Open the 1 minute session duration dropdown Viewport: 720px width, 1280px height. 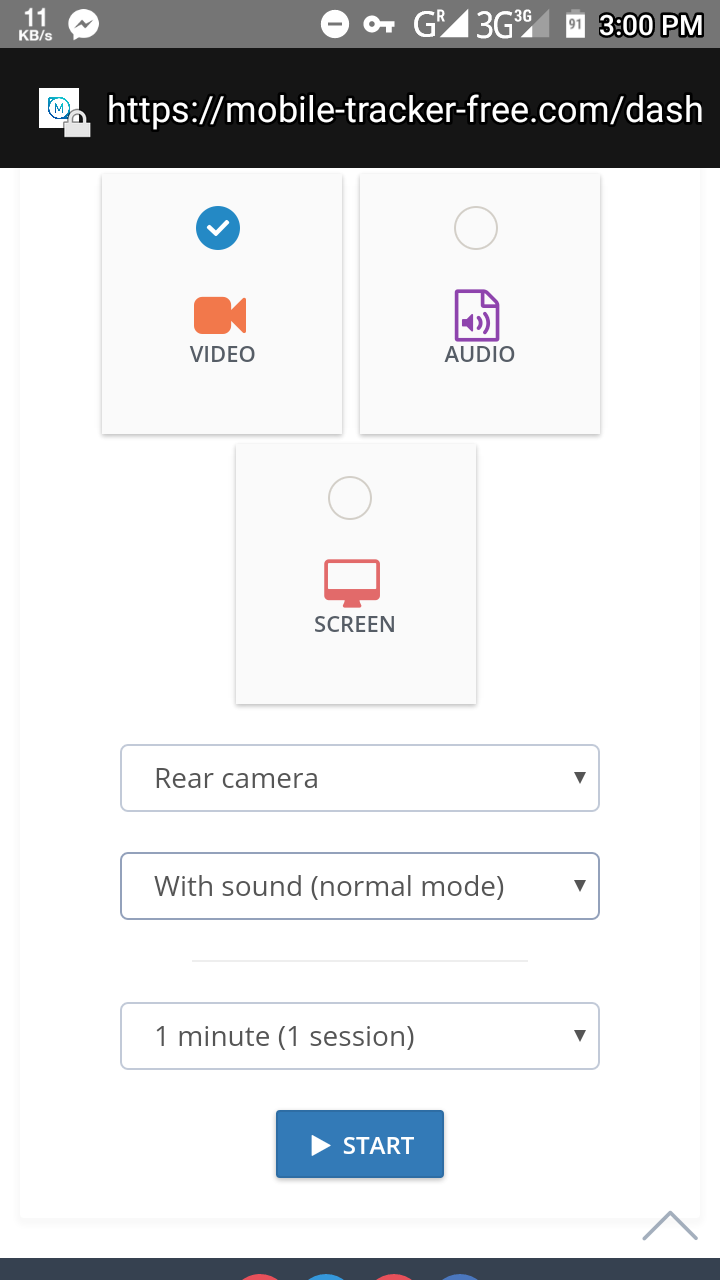coord(360,1036)
